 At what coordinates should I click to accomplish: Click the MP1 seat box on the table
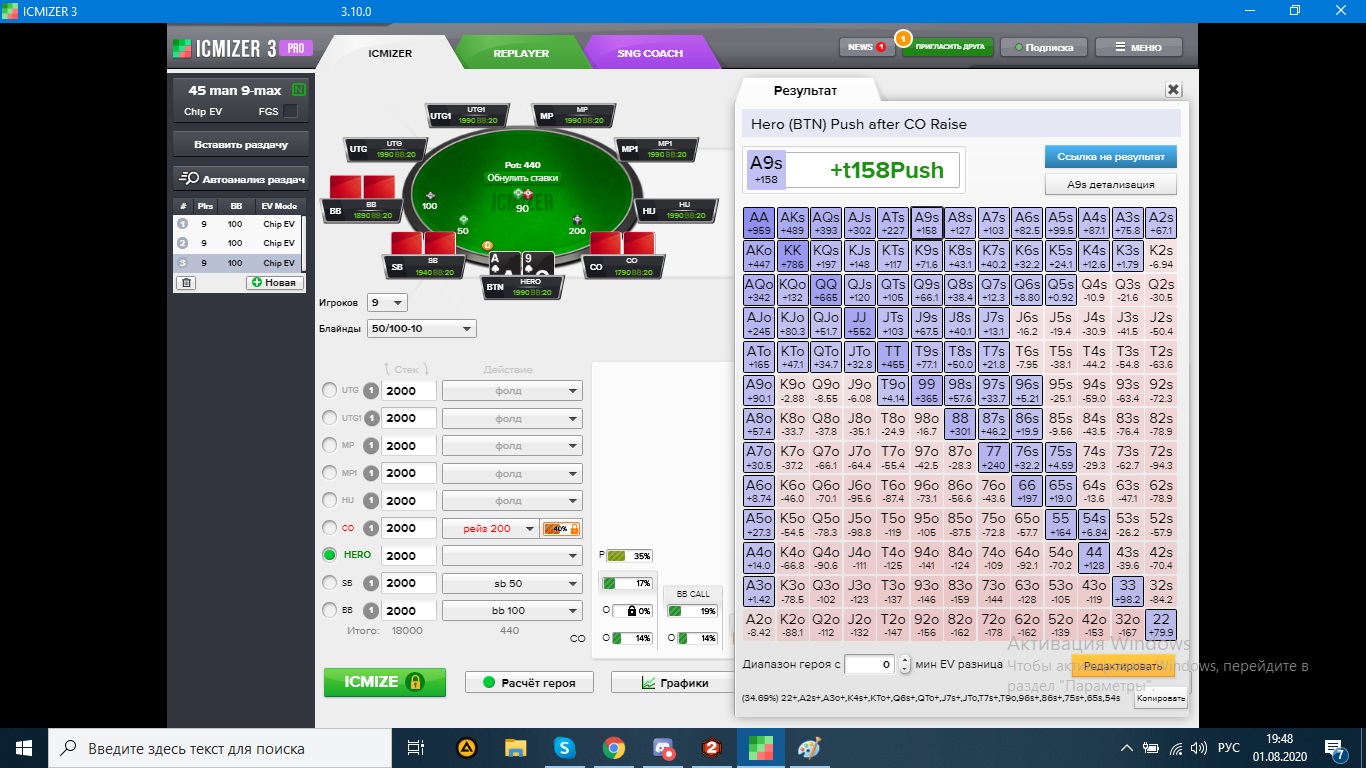(x=655, y=149)
